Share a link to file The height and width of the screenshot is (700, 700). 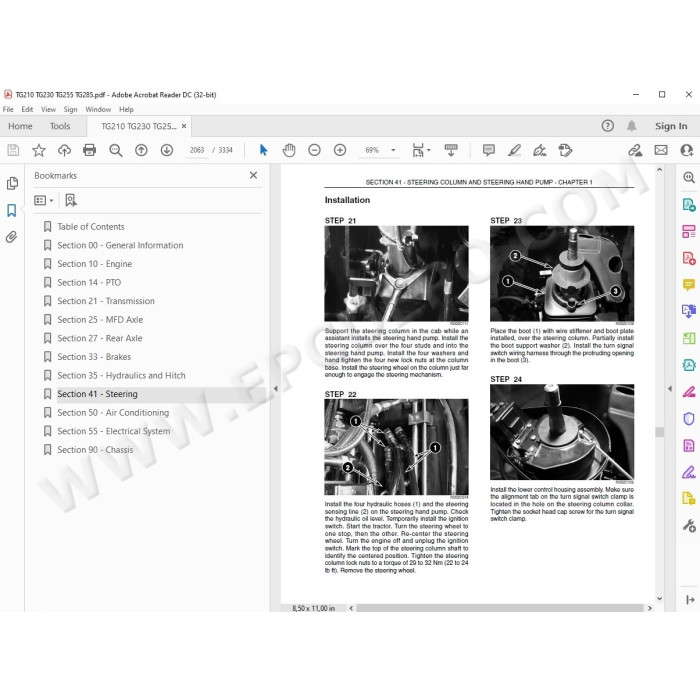[x=635, y=150]
